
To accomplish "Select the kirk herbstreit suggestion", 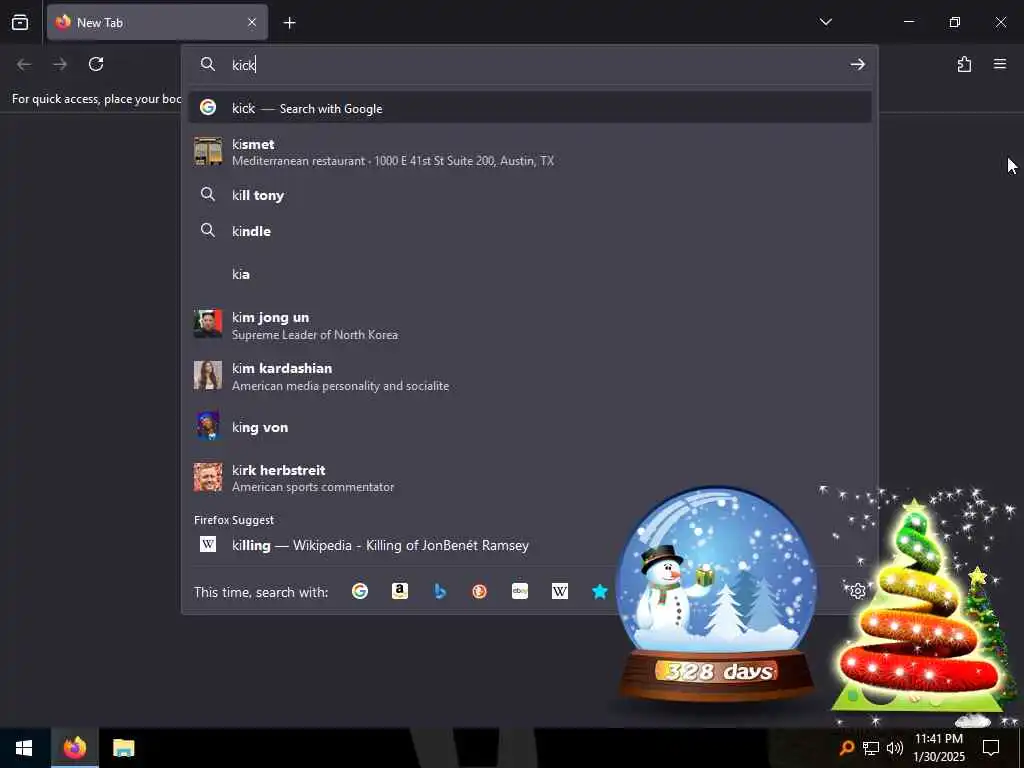I will [530, 478].
